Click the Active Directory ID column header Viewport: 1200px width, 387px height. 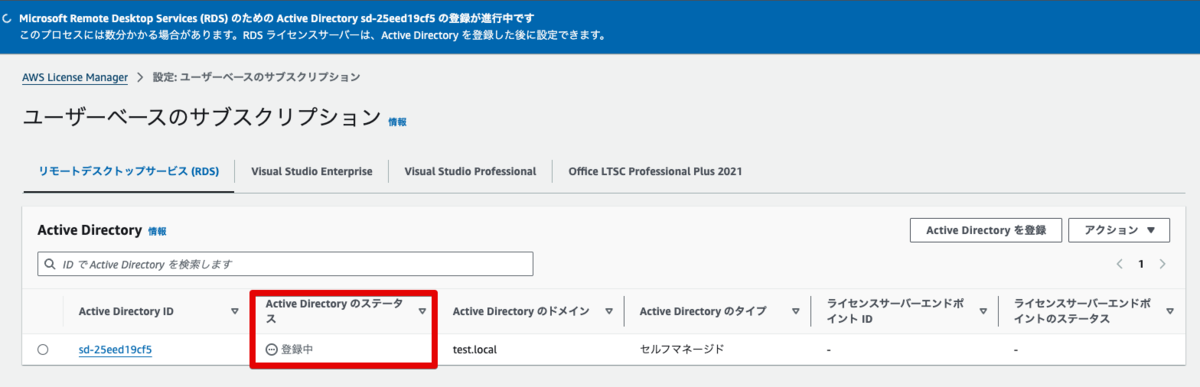[x=126, y=311]
